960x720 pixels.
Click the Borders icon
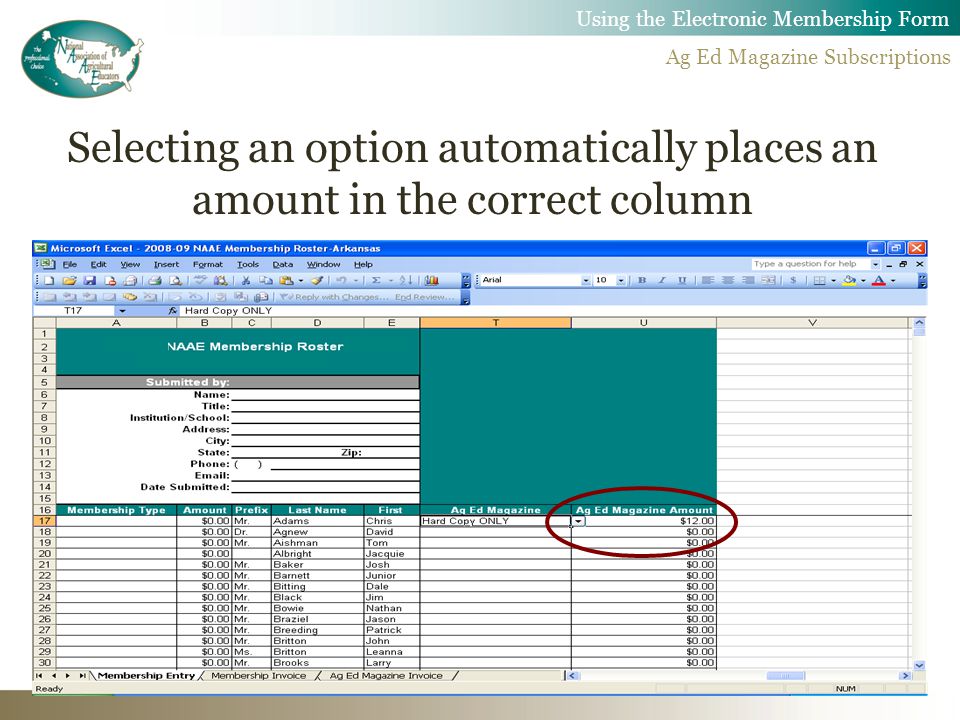pos(820,280)
